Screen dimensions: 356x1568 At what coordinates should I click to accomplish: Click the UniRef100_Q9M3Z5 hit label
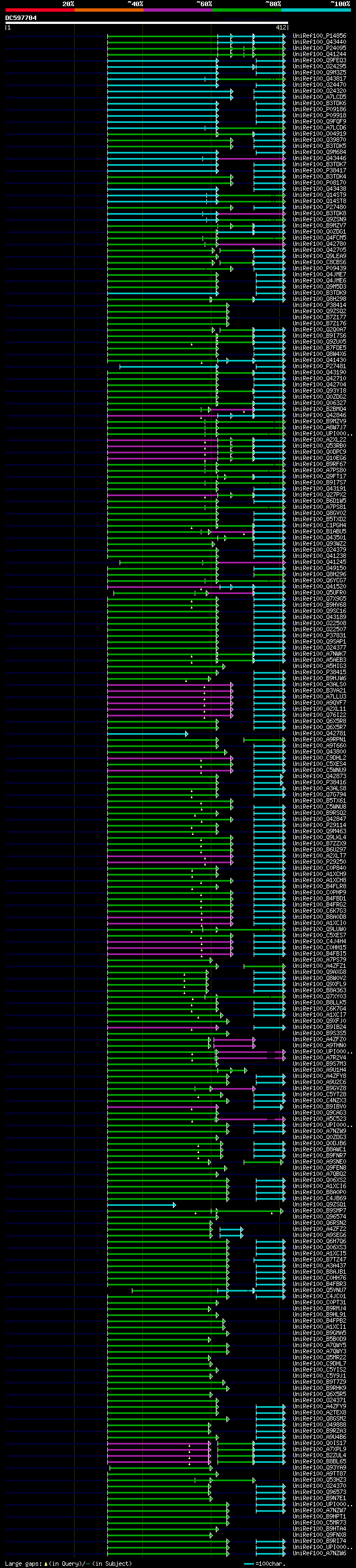(x=319, y=72)
